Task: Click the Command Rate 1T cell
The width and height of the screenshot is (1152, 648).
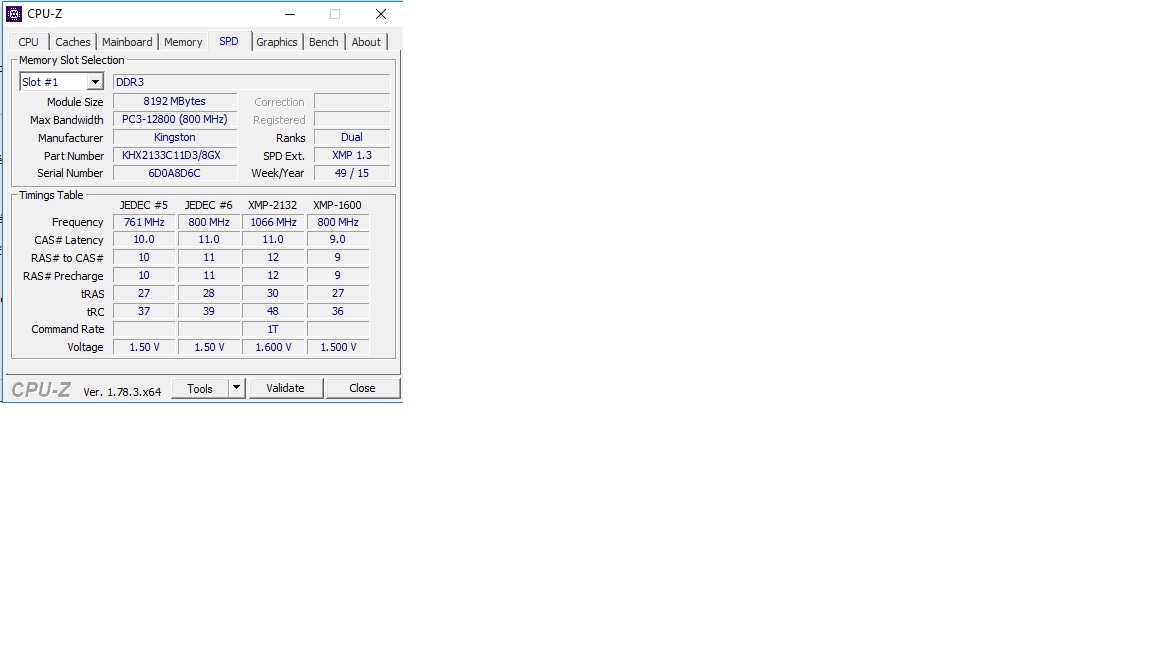Action: point(273,329)
